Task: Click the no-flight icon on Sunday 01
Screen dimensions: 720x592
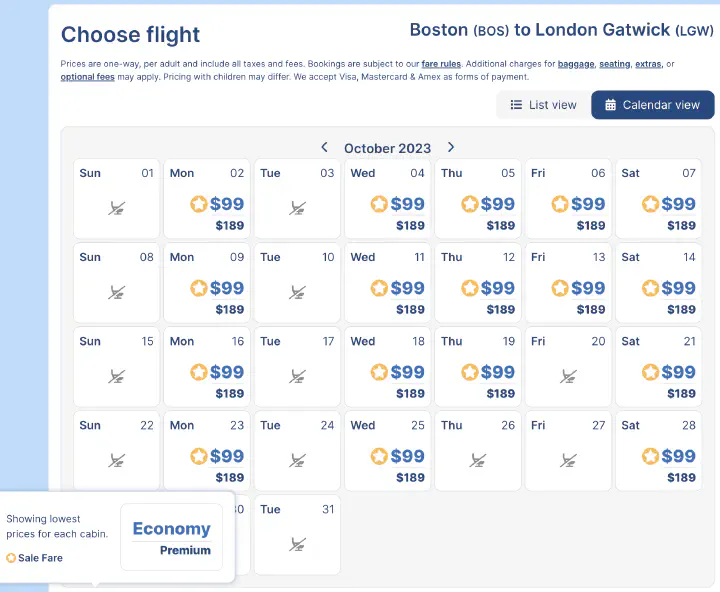Action: 118,209
